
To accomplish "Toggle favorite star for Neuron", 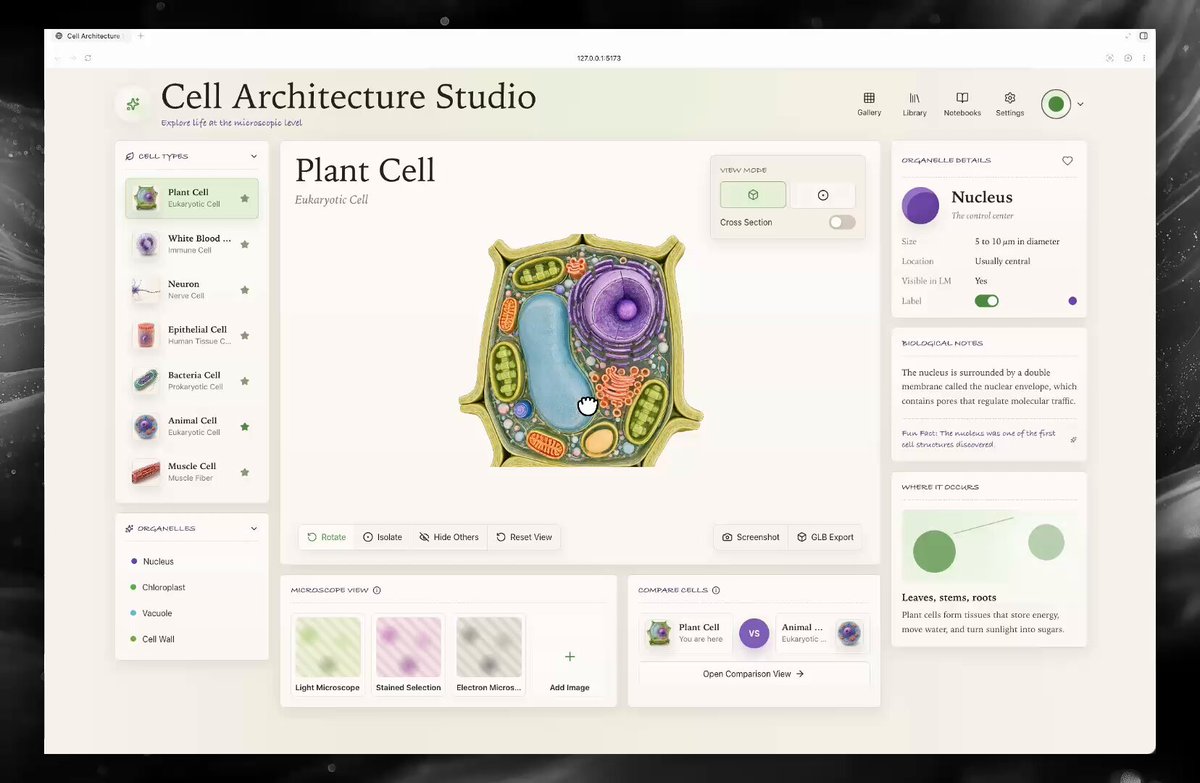I will [x=245, y=290].
